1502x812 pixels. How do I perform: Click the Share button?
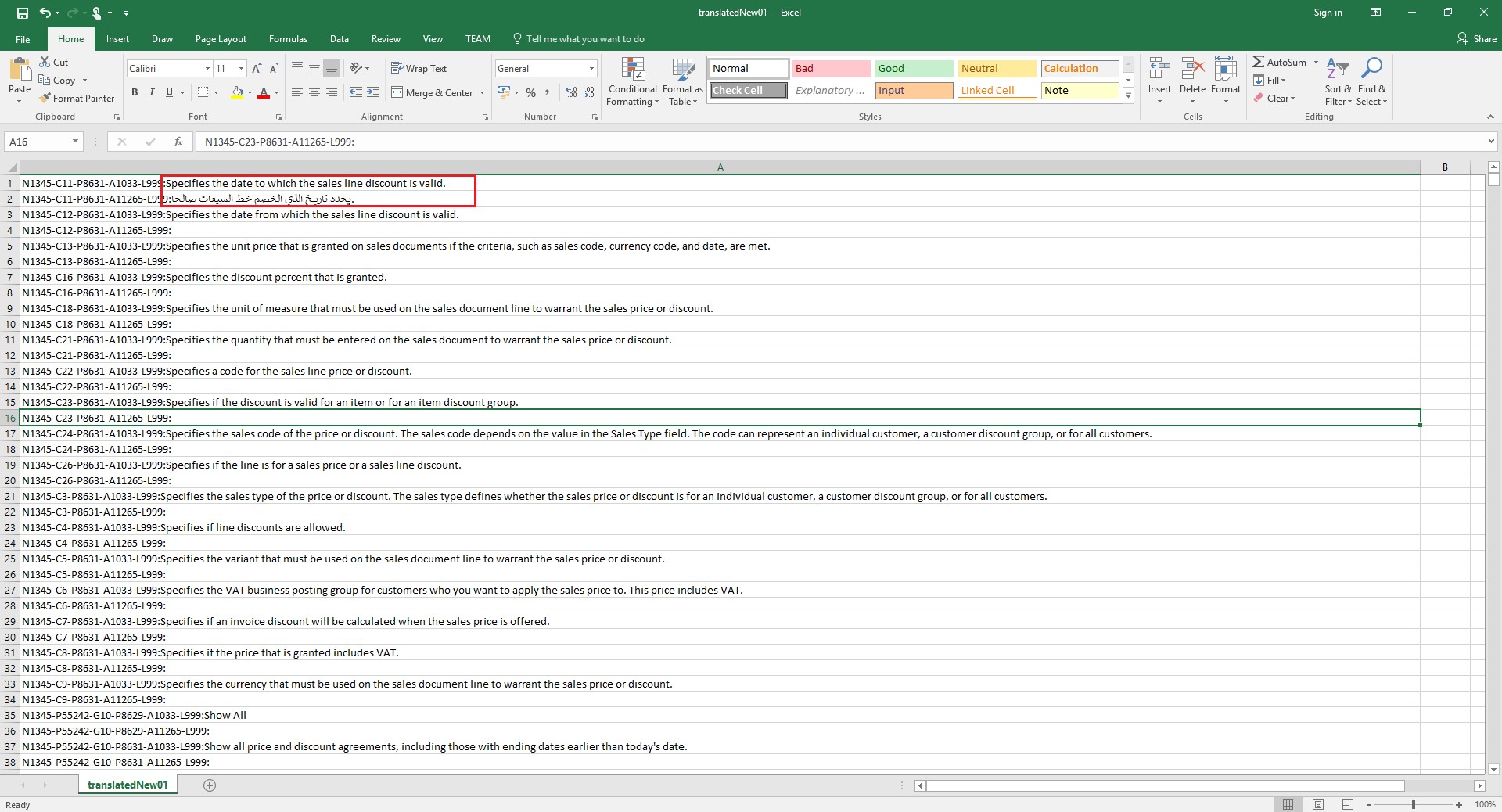click(x=1476, y=39)
